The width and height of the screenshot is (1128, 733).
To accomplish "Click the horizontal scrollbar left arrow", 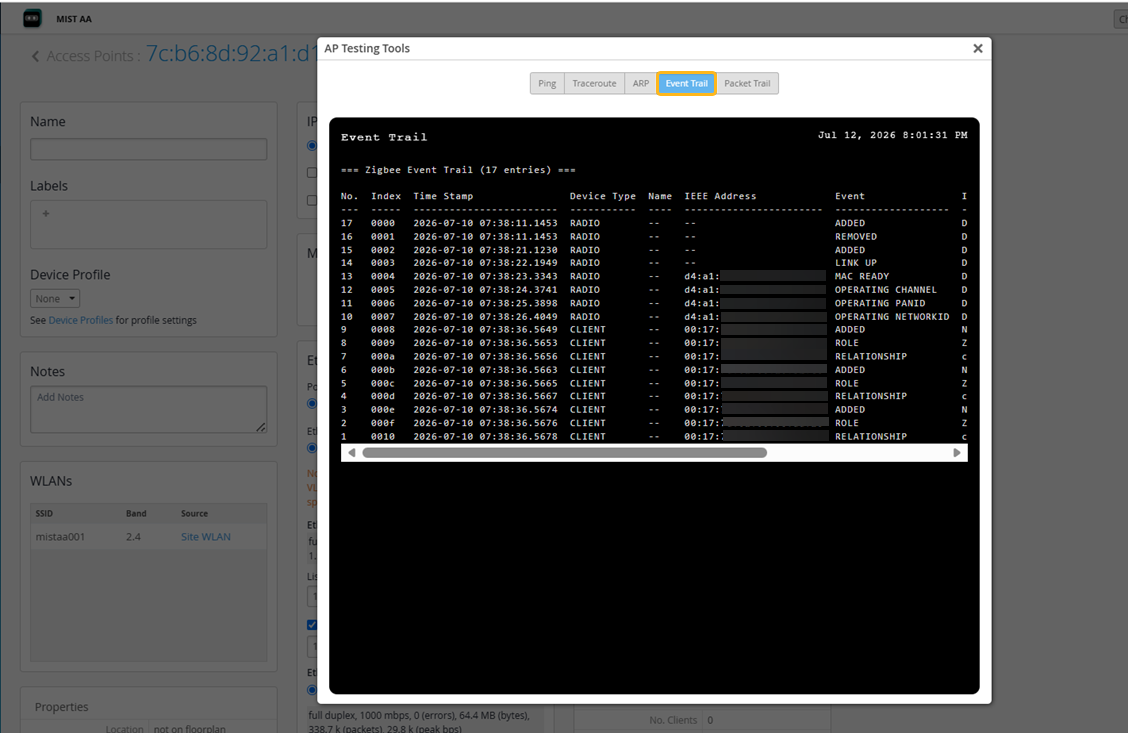I will coord(352,452).
